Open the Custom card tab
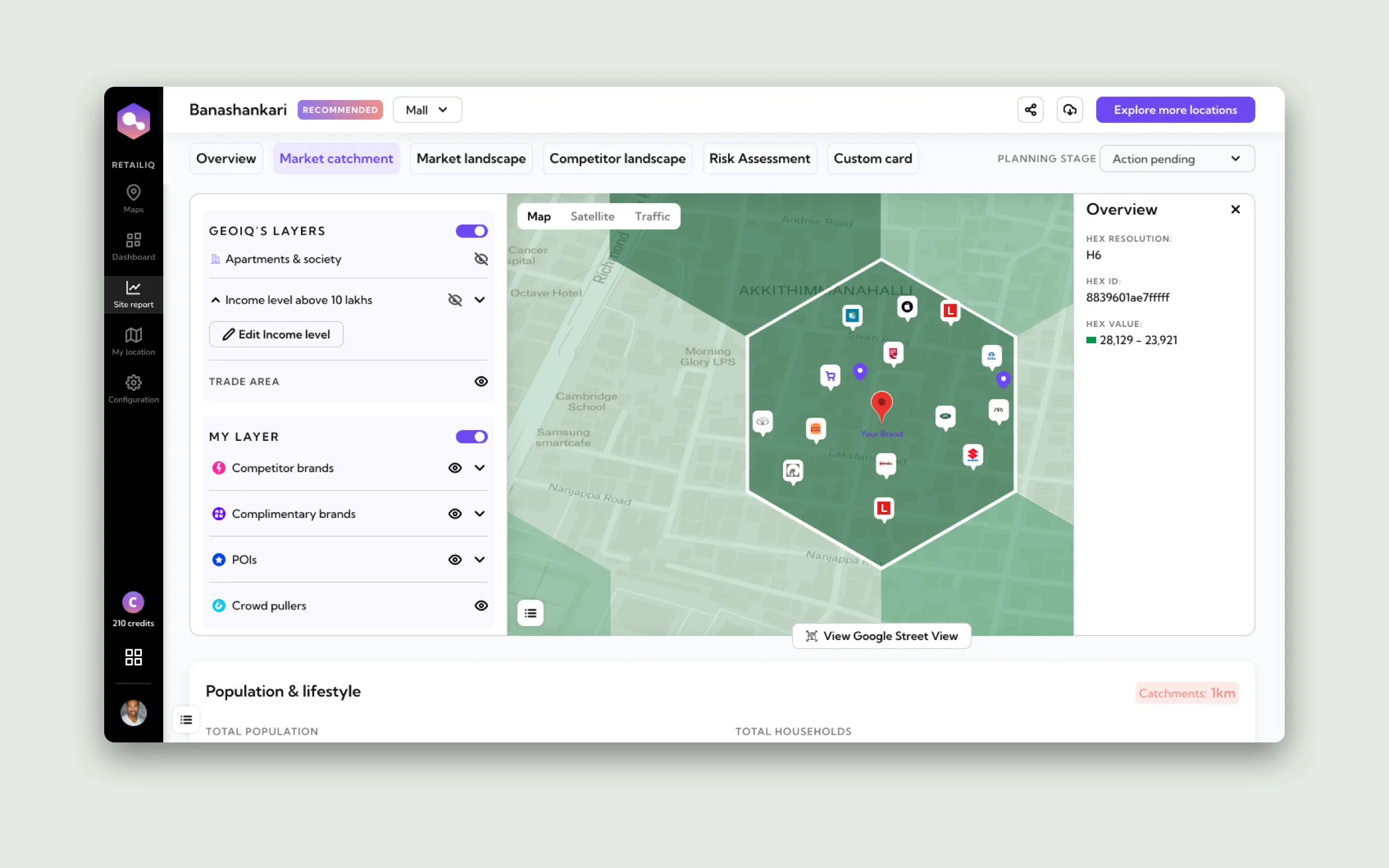Screen dimensions: 1389x868 pyautogui.click(x=873, y=159)
